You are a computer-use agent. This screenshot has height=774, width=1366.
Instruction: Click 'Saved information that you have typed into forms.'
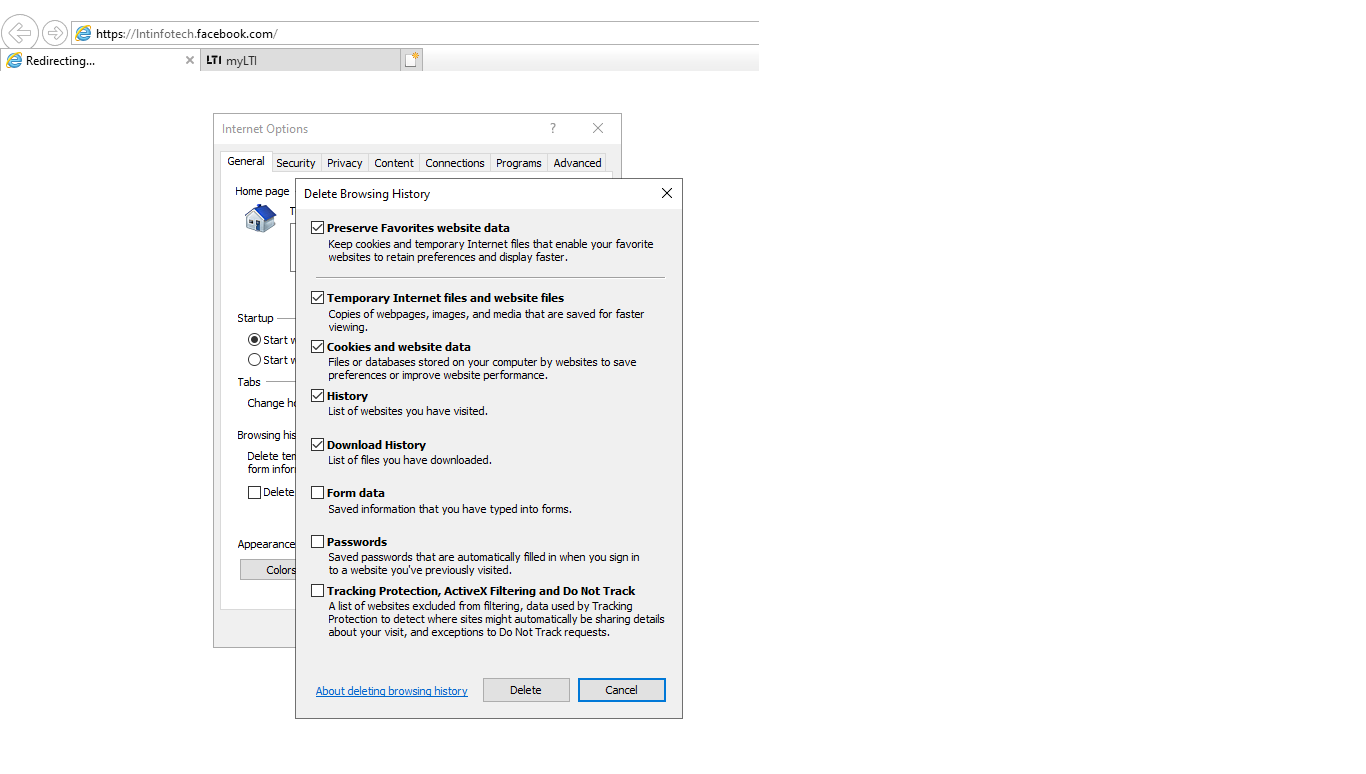(450, 509)
